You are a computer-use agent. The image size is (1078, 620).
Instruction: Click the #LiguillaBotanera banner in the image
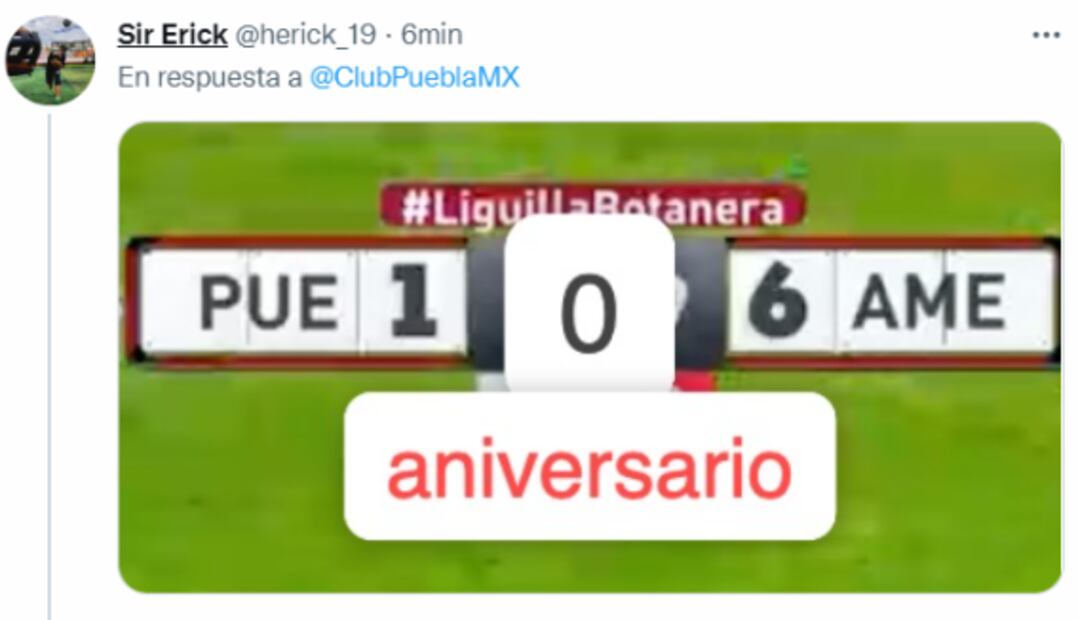point(592,206)
